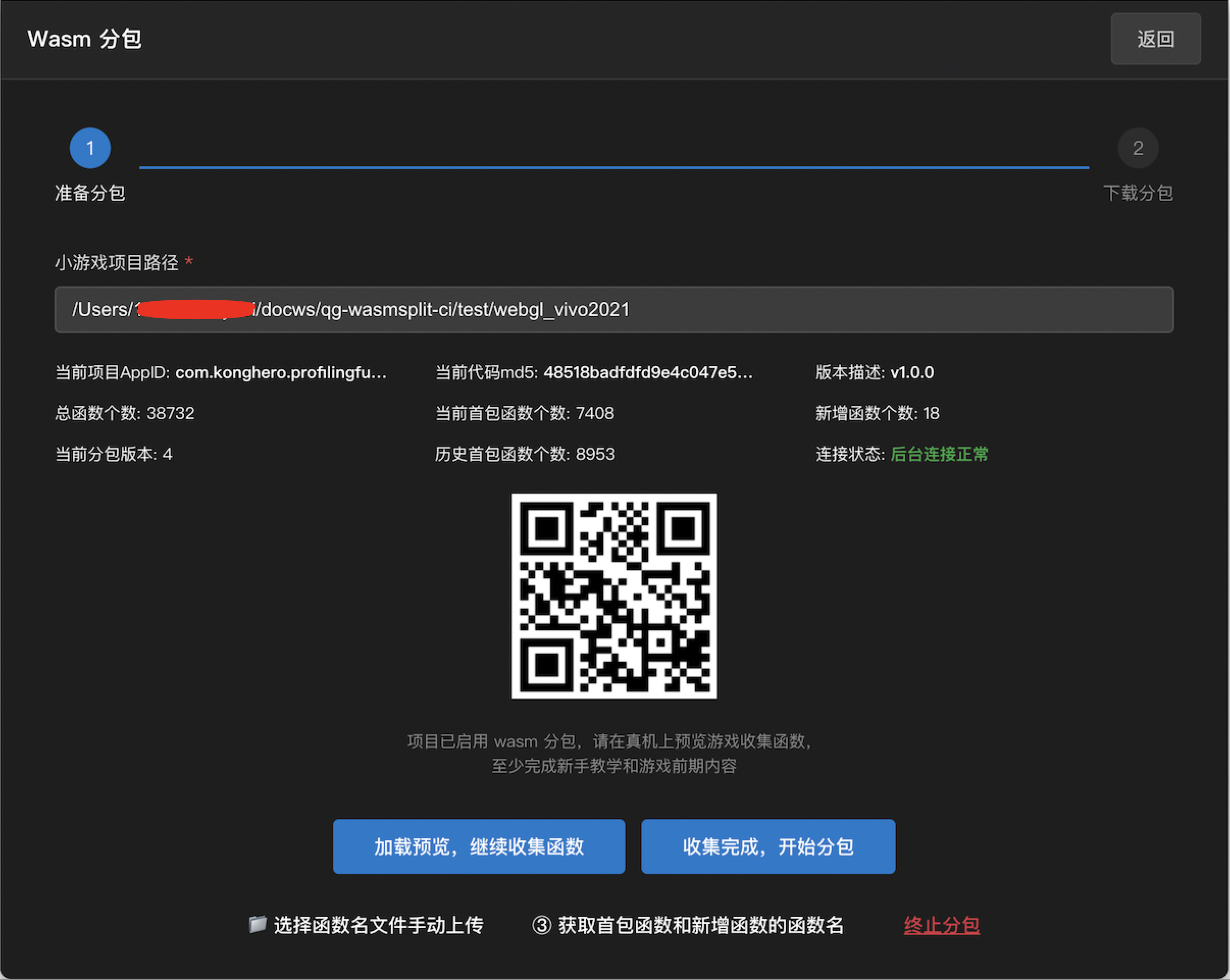The image size is (1230, 980).
Task: Click the 返回 button
Action: [1155, 39]
